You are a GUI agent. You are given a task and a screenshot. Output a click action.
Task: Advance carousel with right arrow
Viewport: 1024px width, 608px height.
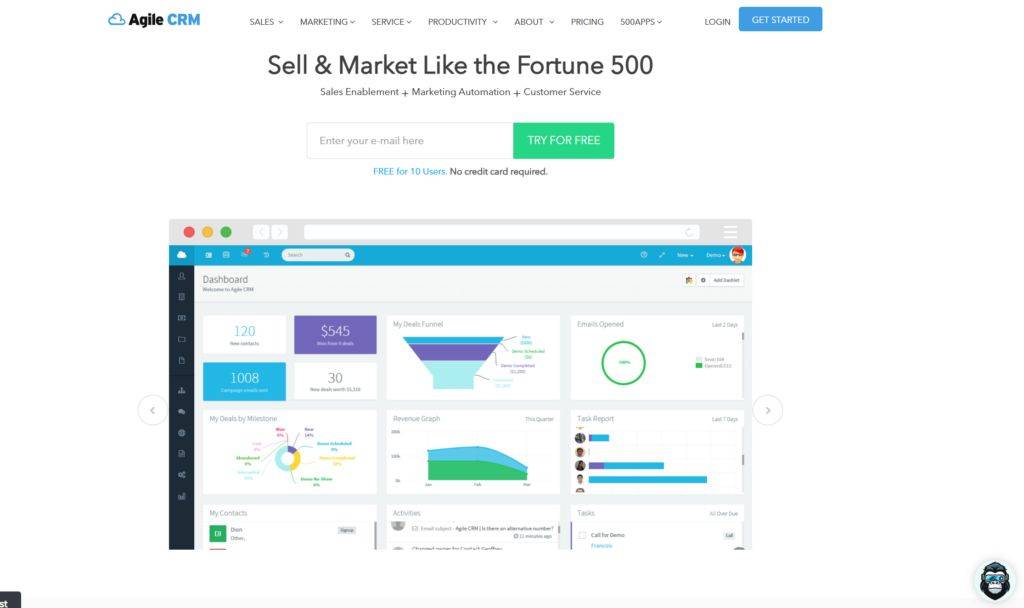tap(768, 410)
